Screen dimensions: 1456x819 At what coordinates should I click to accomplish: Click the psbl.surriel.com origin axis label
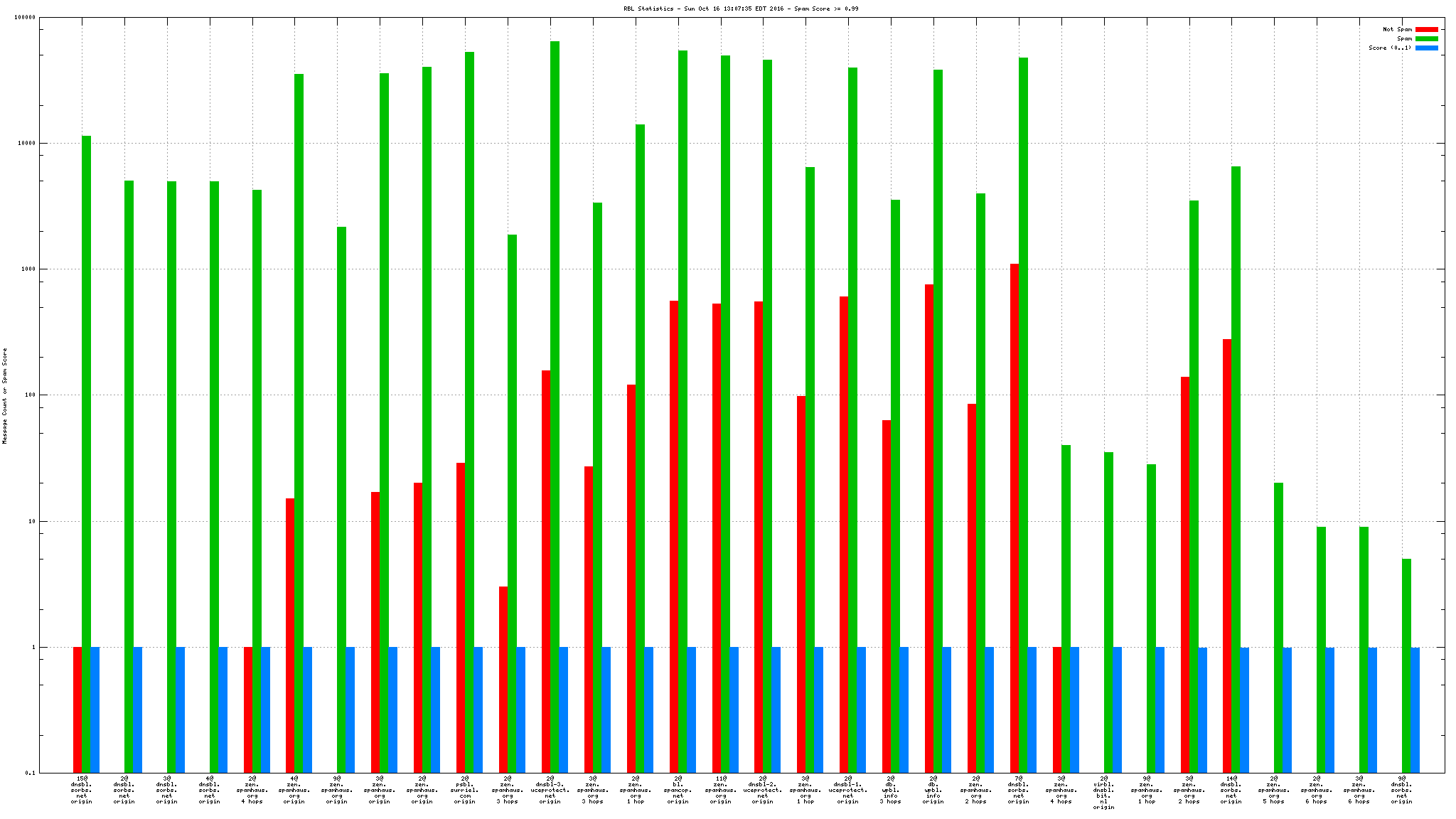pyautogui.click(x=465, y=790)
